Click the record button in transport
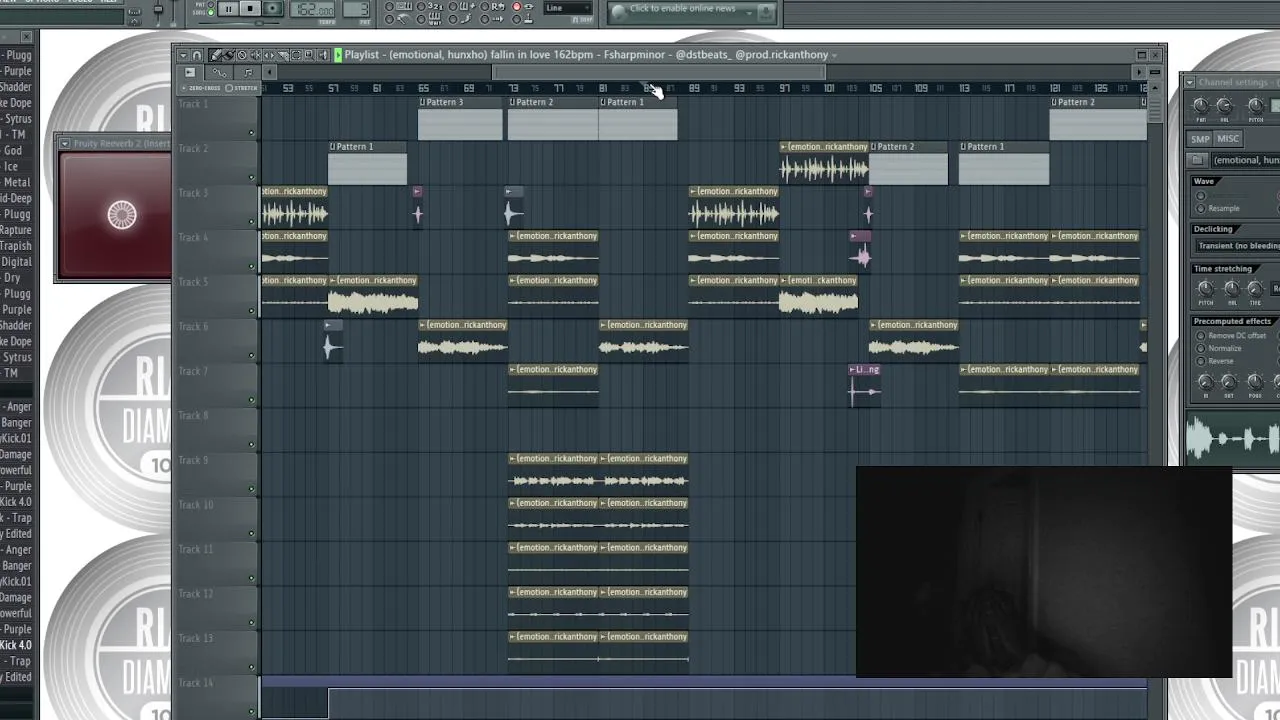1280x720 pixels. click(273, 9)
